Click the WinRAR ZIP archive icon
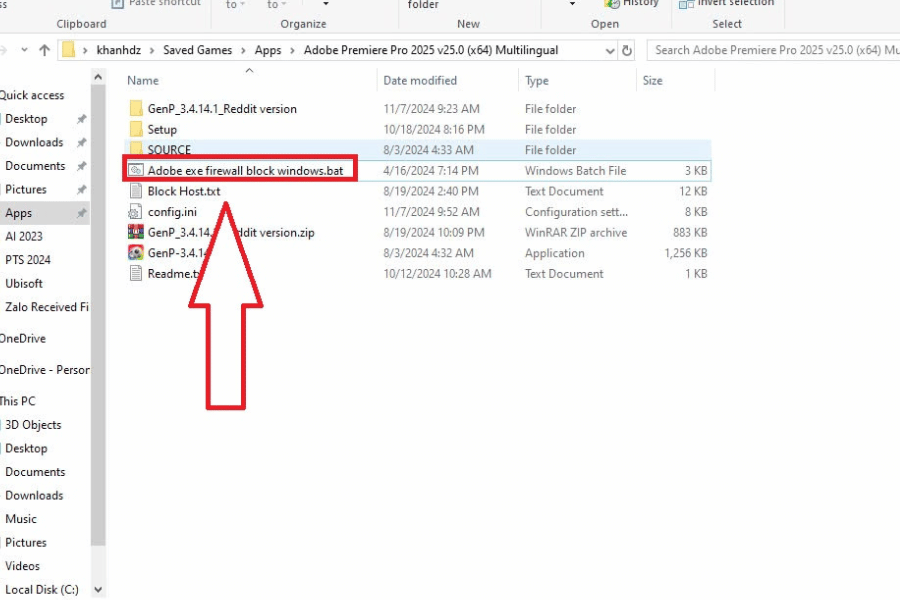Image resolution: width=900 pixels, height=600 pixels. (136, 232)
